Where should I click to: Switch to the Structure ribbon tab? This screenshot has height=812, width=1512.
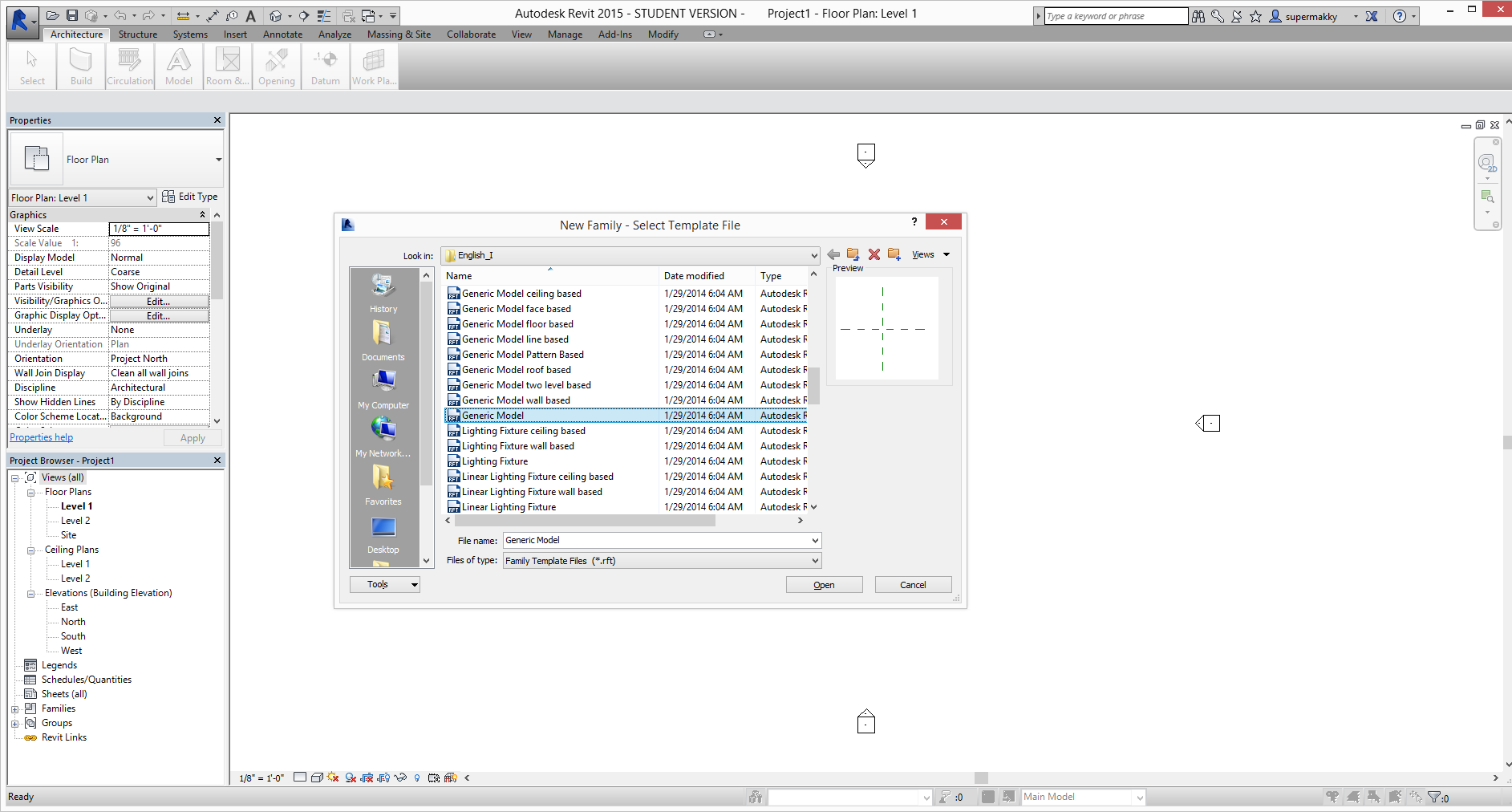pyautogui.click(x=138, y=35)
